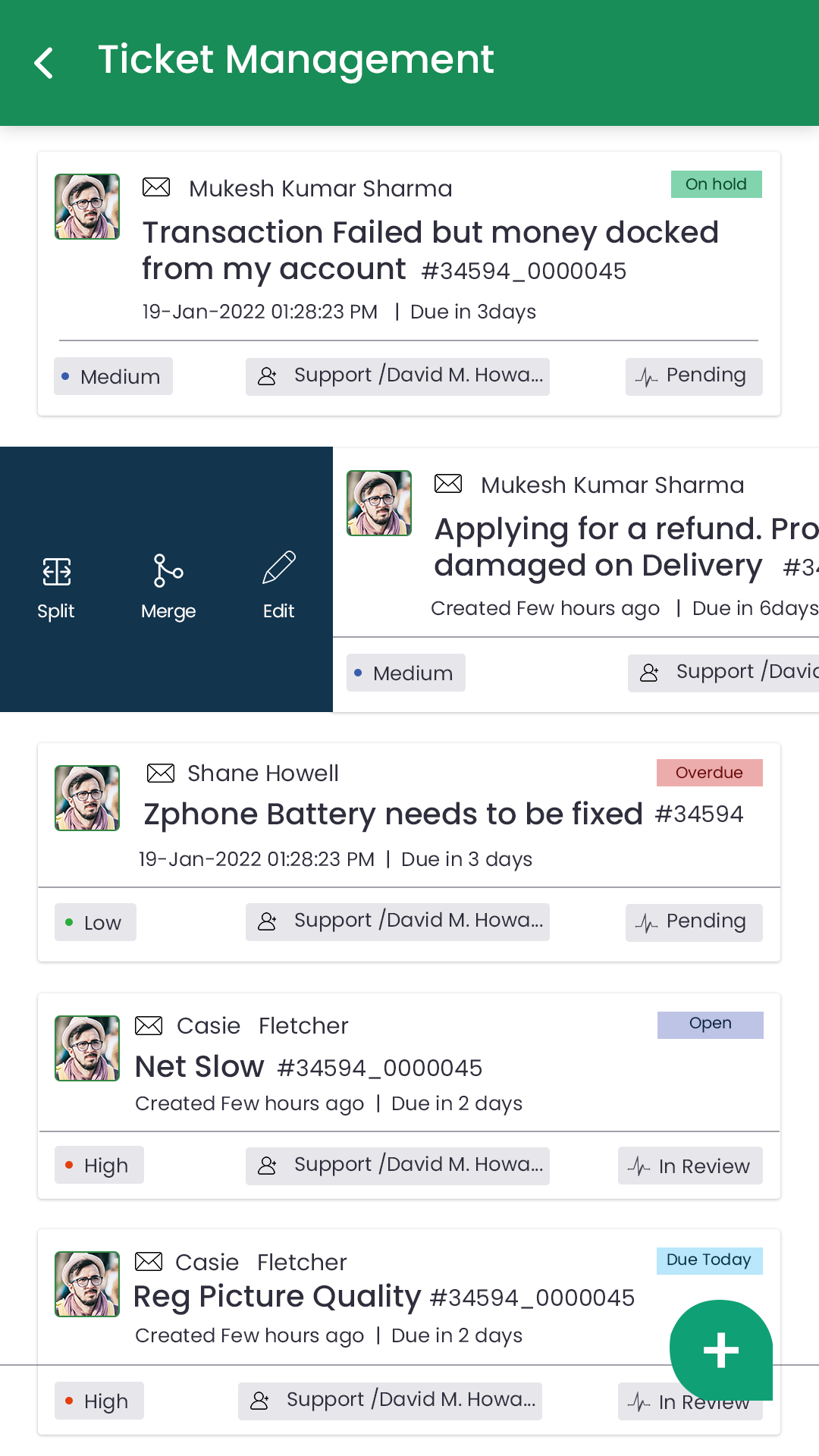Tap assignee Support/David on Net Slow ticket
This screenshot has width=819, height=1456.
pyautogui.click(x=397, y=1166)
